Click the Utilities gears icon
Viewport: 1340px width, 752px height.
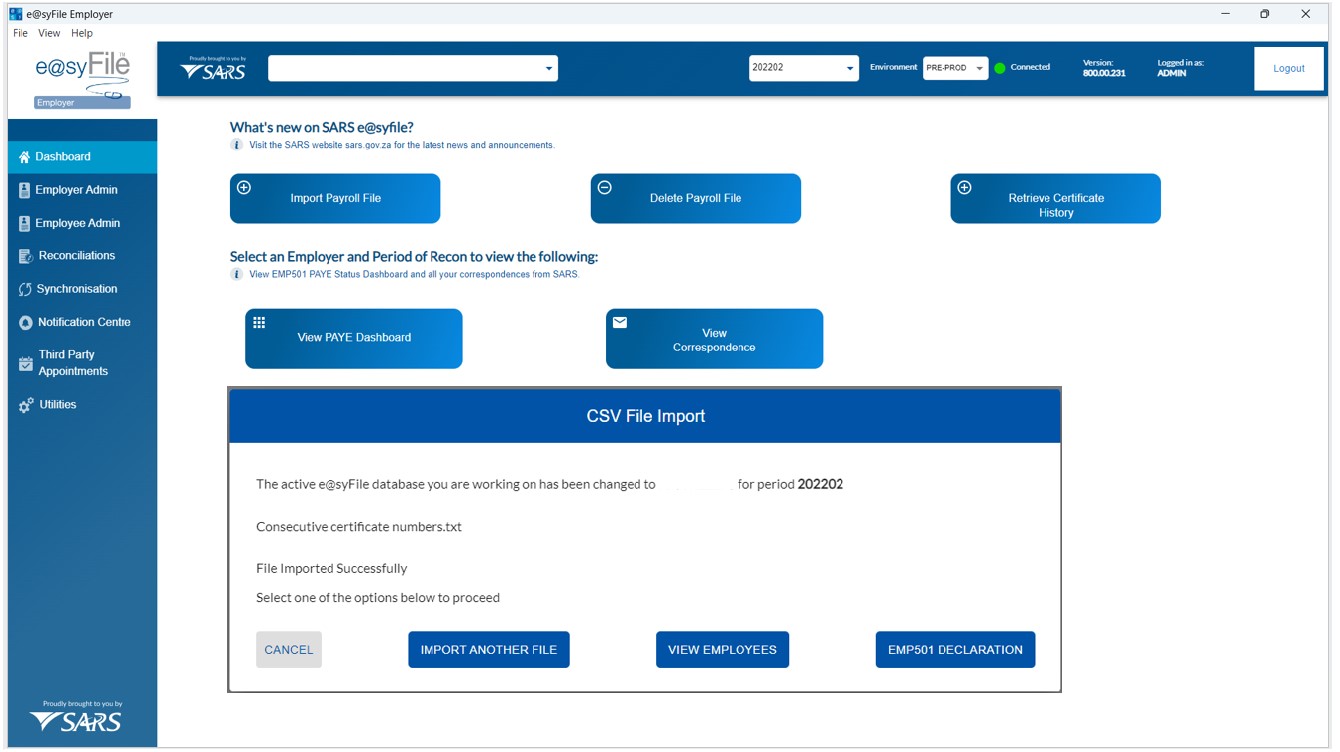coord(26,406)
